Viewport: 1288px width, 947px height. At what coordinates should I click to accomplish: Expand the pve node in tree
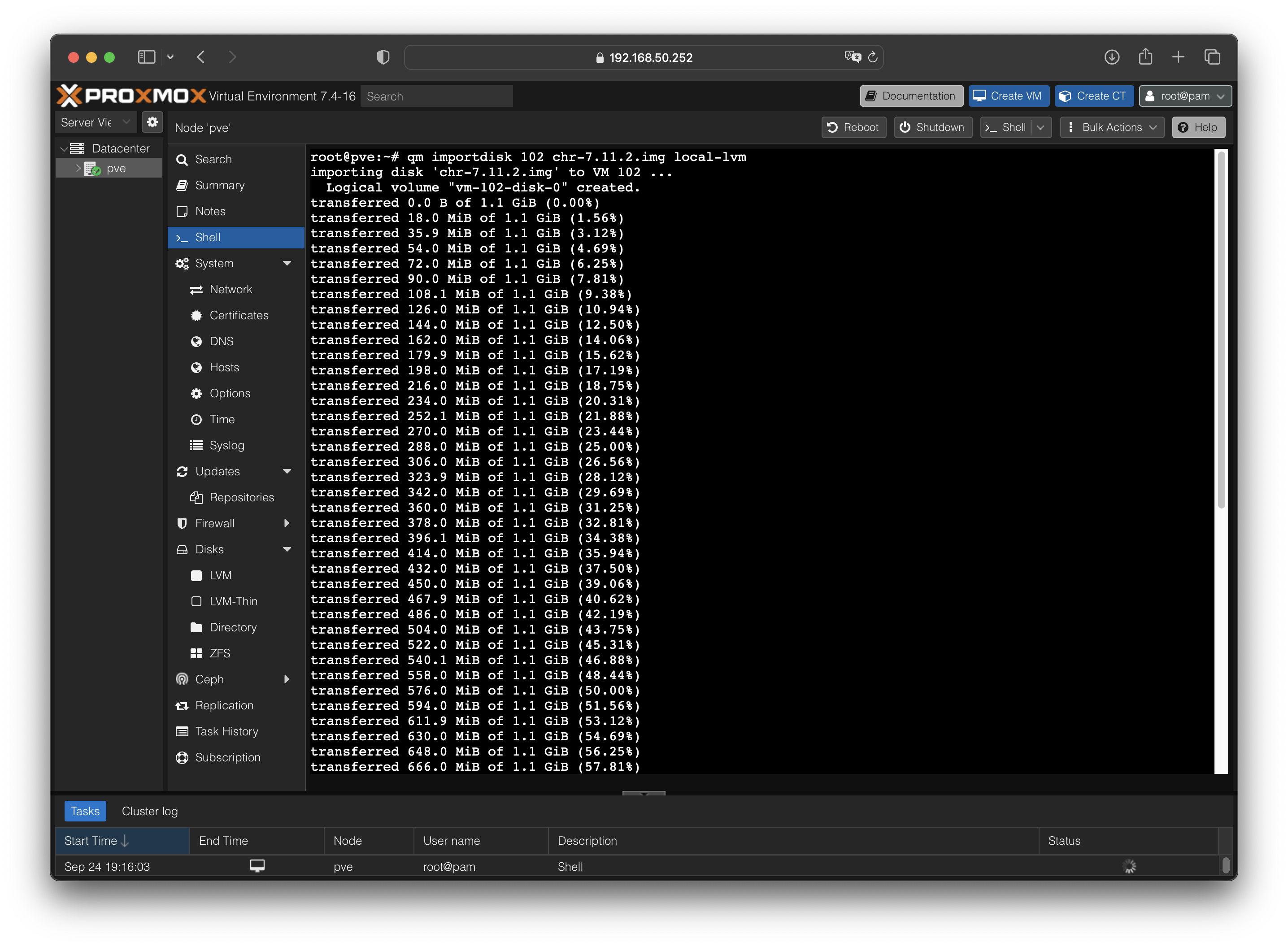coord(78,169)
